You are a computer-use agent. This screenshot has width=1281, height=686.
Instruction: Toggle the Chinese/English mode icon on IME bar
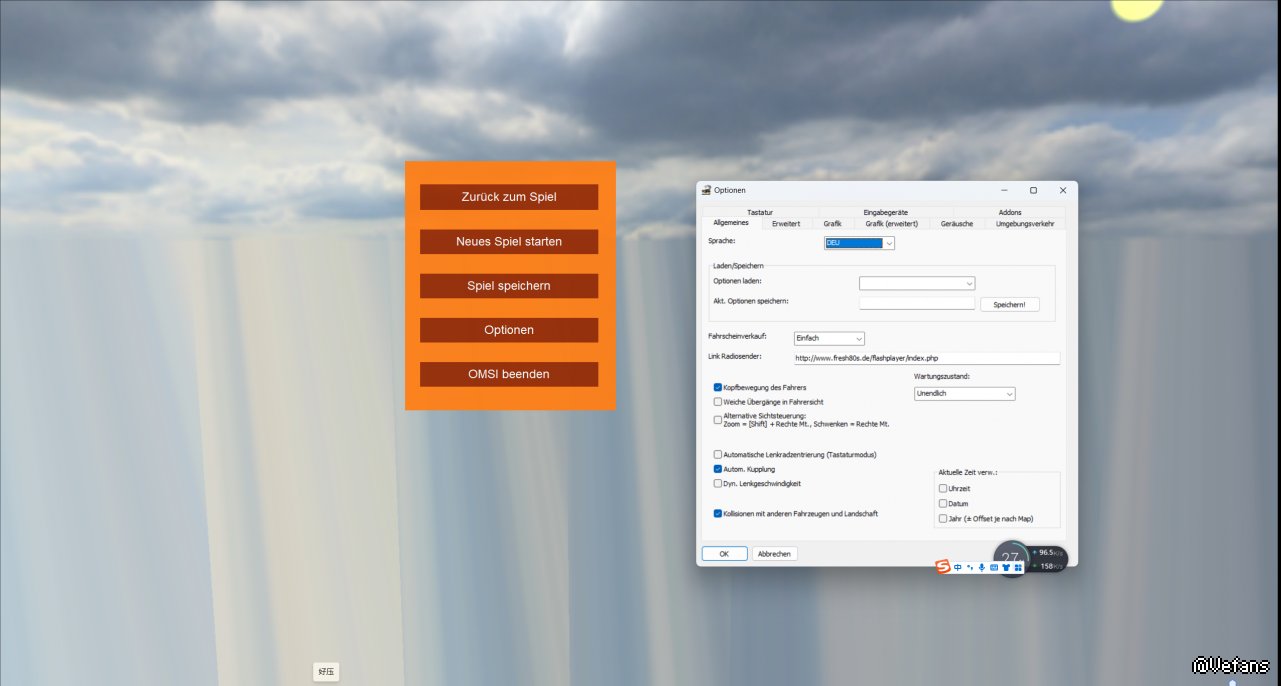coord(957,568)
